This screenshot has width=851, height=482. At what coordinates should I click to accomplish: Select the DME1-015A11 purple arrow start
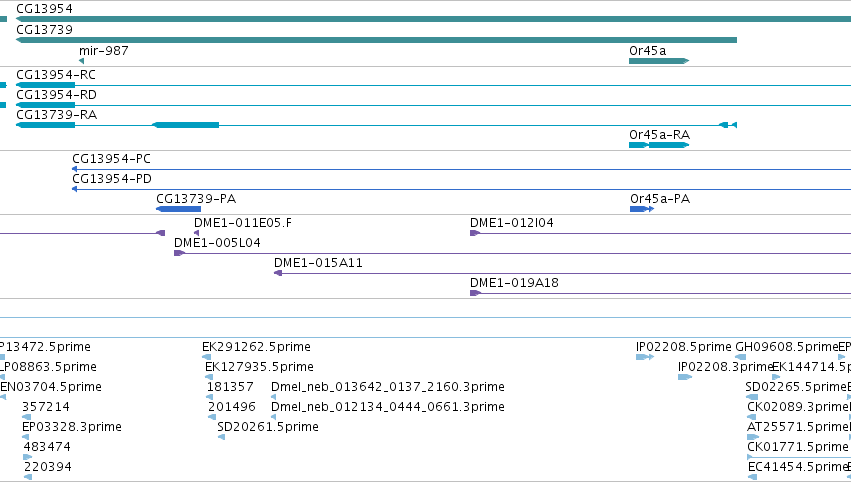[x=278, y=273]
